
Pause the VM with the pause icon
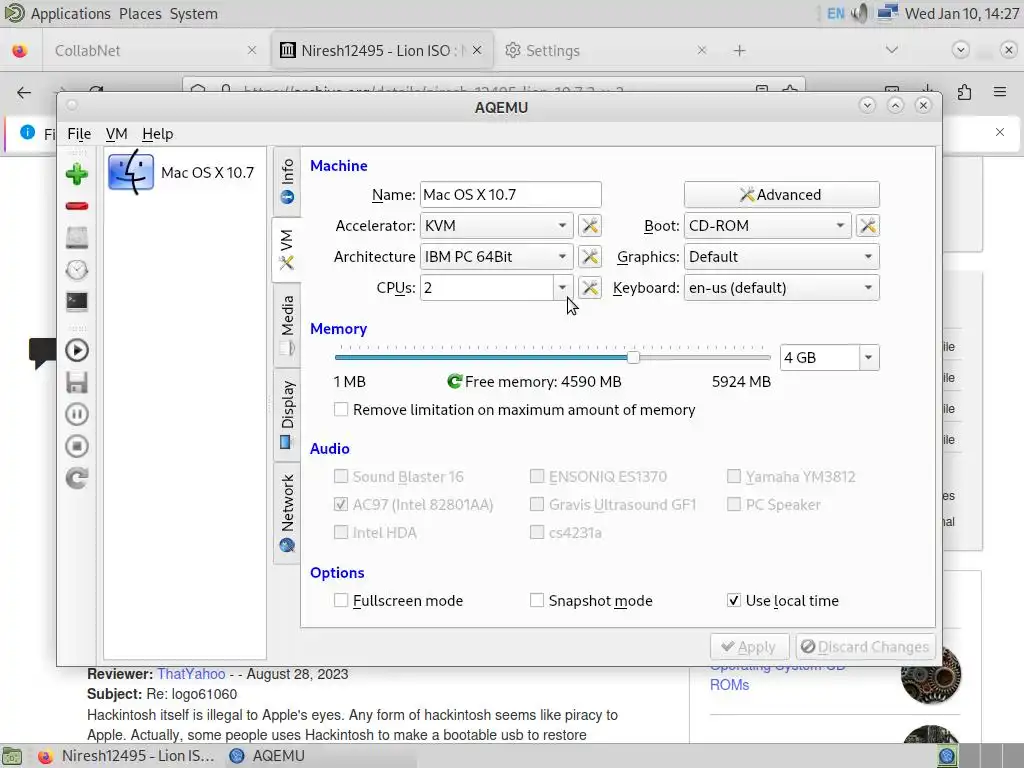click(76, 414)
